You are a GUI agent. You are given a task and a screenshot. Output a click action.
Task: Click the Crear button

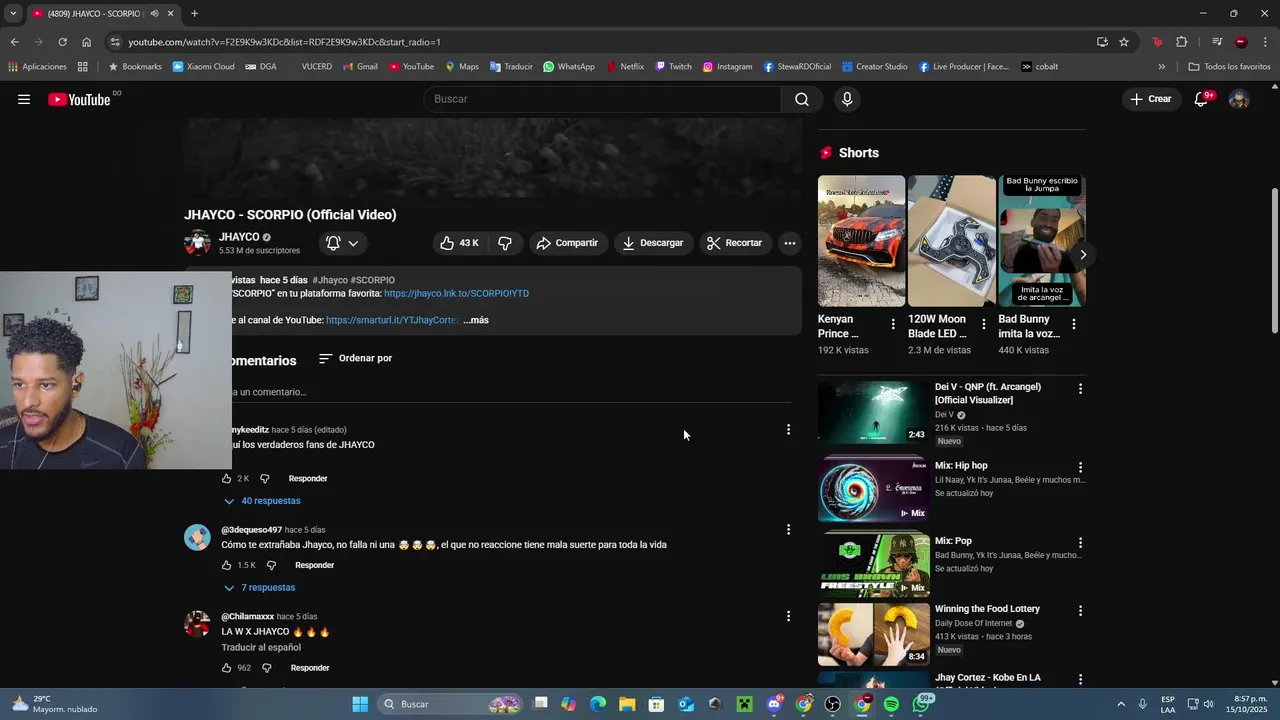pos(1151,99)
